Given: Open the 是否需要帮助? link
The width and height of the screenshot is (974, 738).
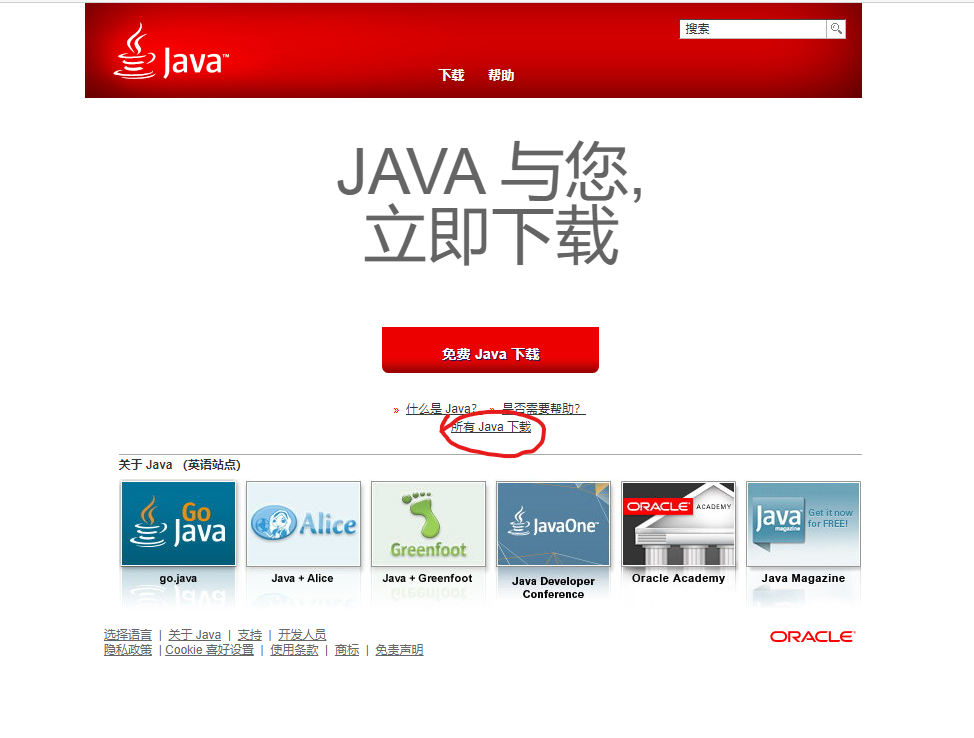Looking at the screenshot, I should (544, 409).
